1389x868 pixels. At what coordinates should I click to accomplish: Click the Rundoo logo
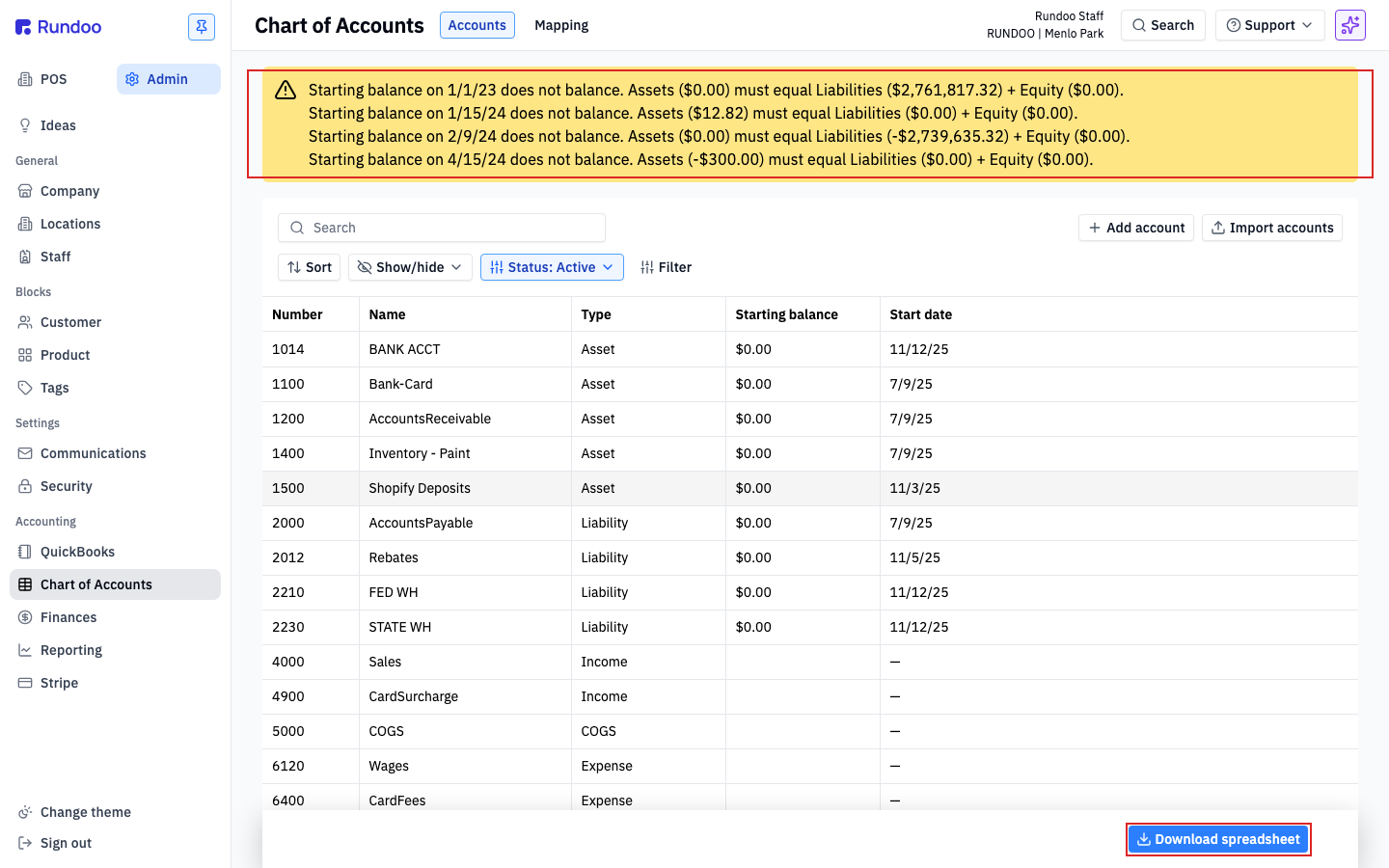click(x=59, y=27)
